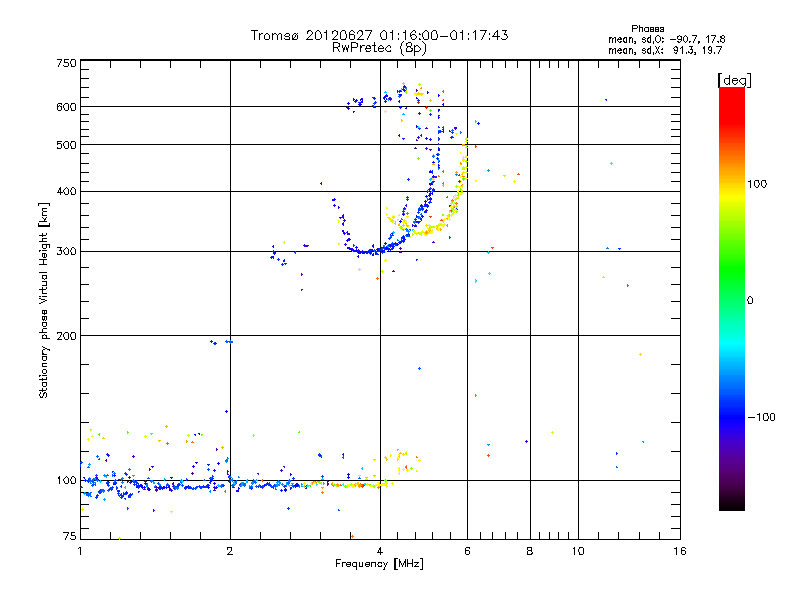Click the y-axis tick label '600'

66,107
